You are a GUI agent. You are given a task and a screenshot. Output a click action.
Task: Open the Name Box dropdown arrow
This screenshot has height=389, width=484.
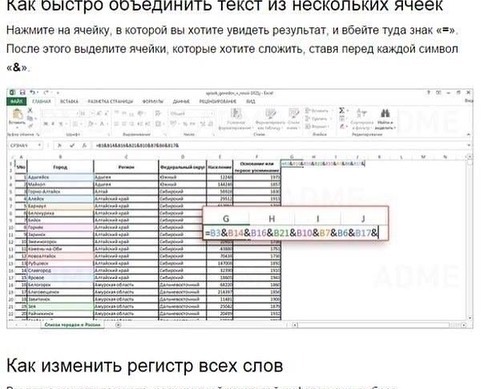click(39, 145)
